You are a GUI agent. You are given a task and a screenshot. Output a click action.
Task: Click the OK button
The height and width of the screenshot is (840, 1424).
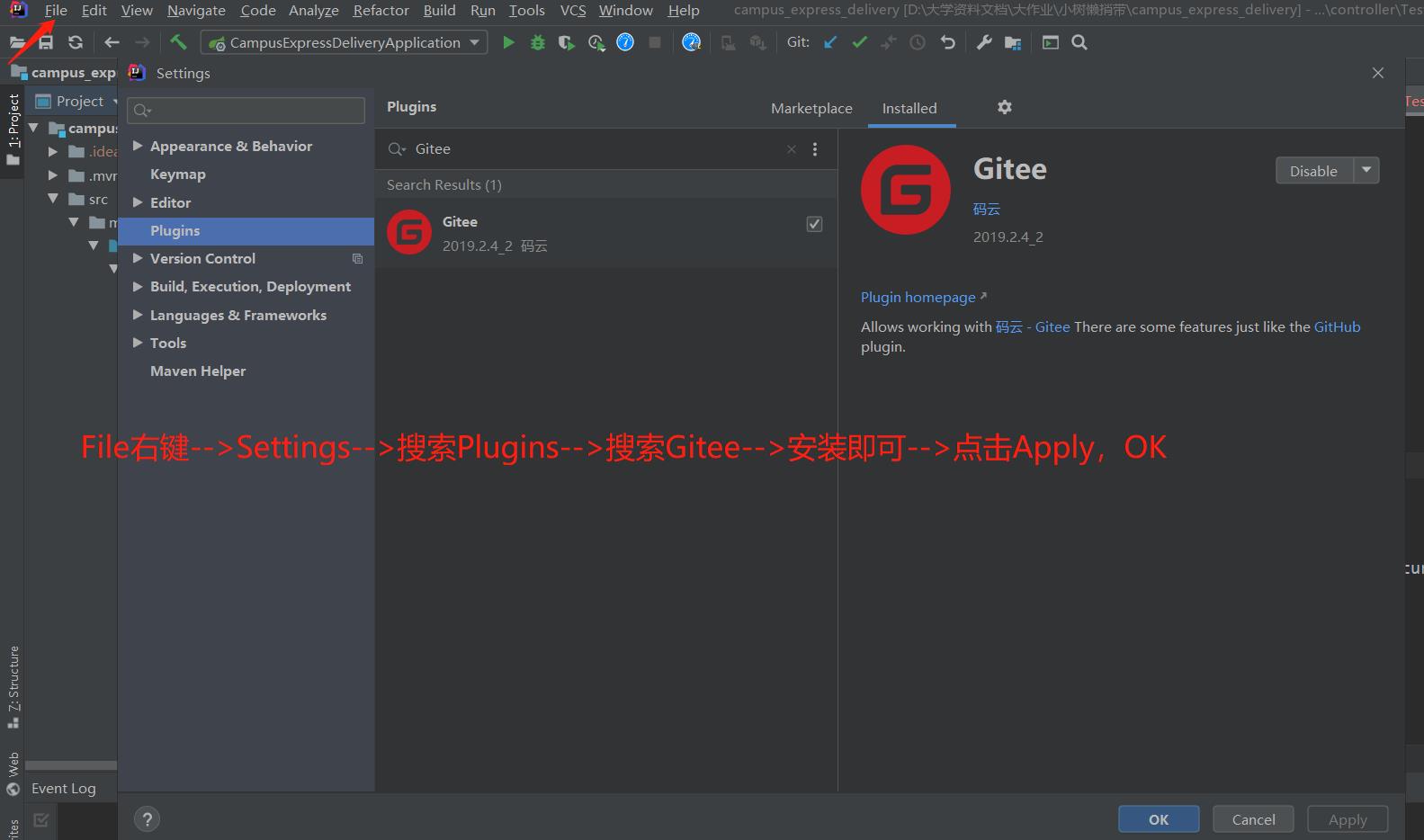[1159, 819]
